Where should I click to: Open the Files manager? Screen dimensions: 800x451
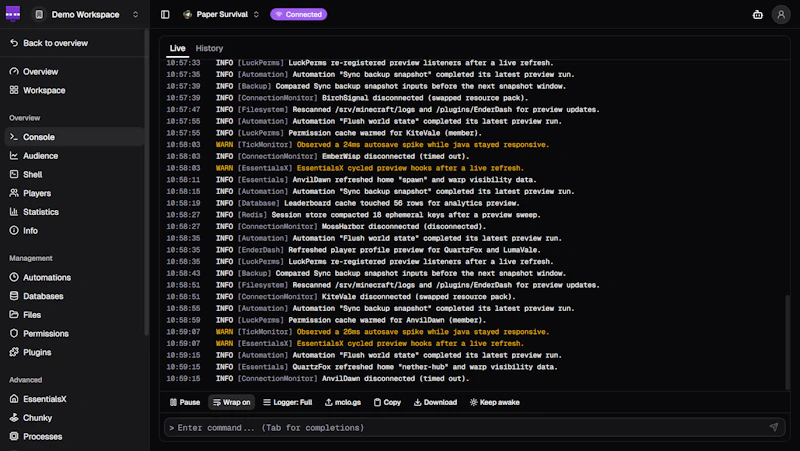74,315
